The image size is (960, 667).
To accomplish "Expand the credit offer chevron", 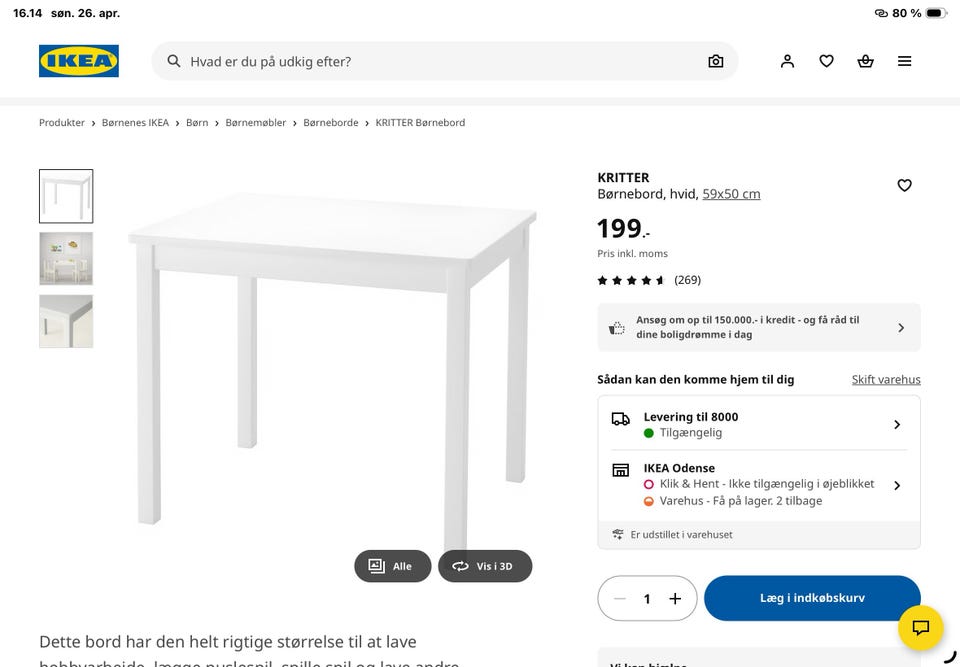I will [x=901, y=328].
